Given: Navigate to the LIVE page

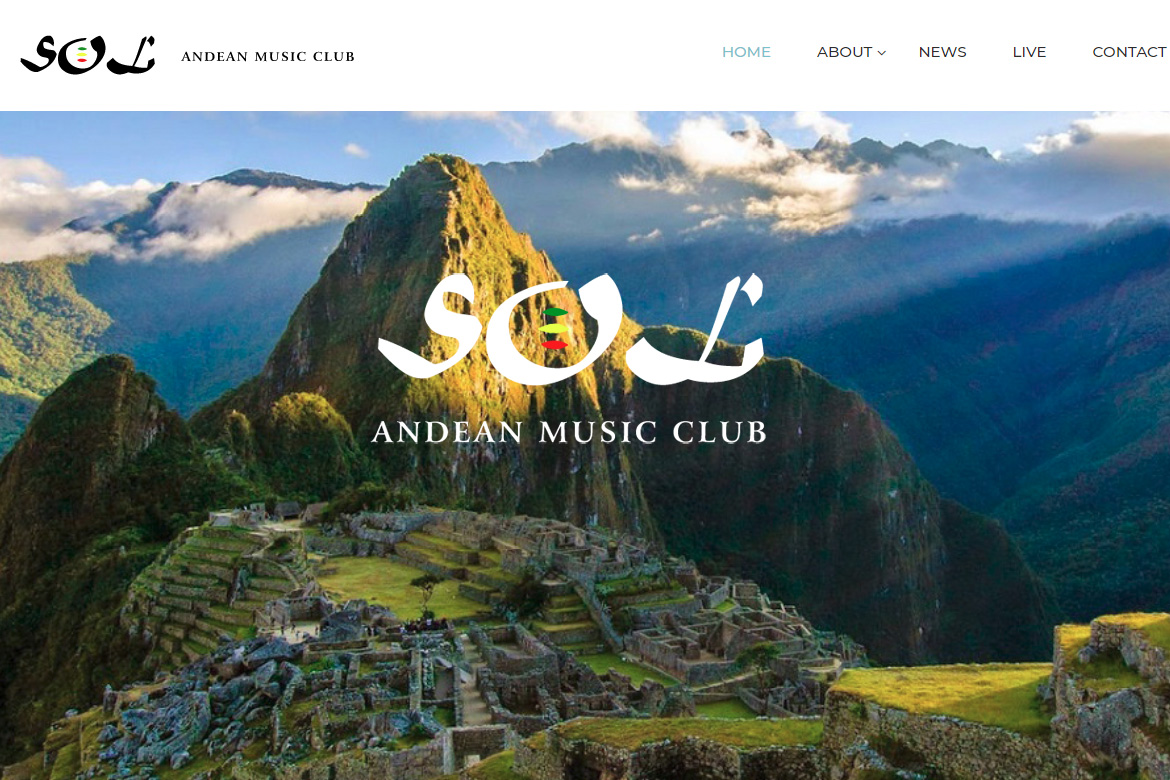Looking at the screenshot, I should point(1029,52).
